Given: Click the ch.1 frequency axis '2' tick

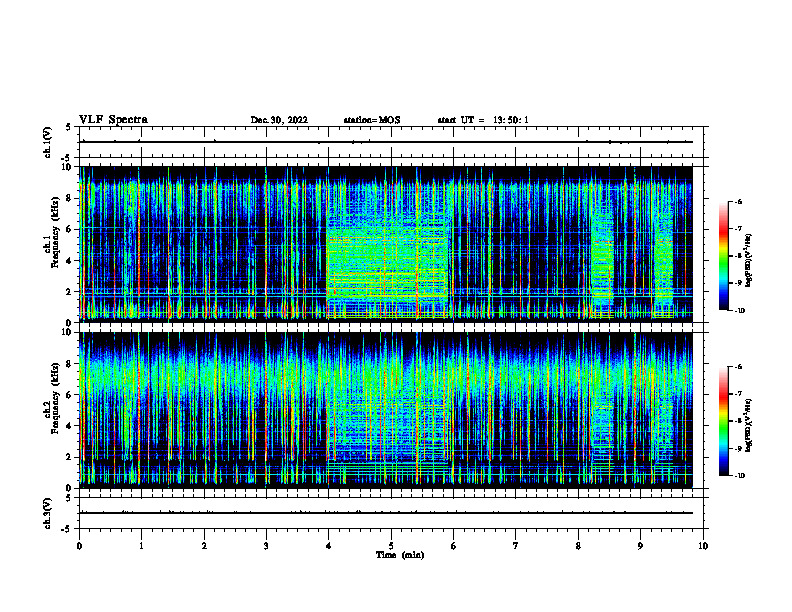Looking at the screenshot, I should click(69, 292).
